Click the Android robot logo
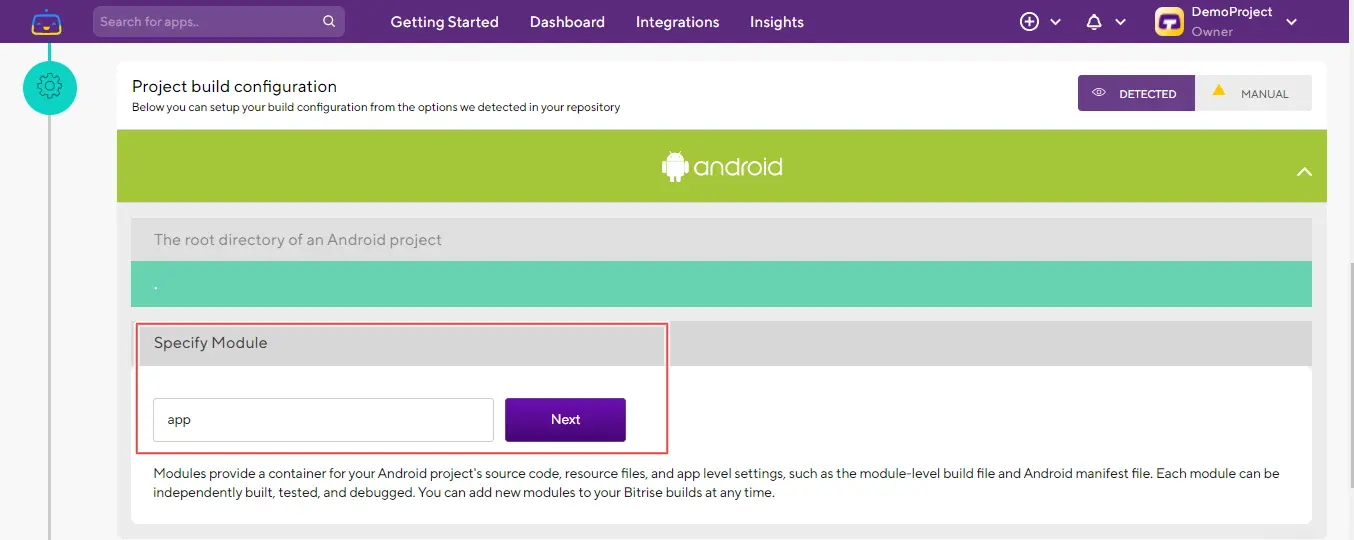Screen dimensions: 1354x540 pyautogui.click(x=676, y=167)
